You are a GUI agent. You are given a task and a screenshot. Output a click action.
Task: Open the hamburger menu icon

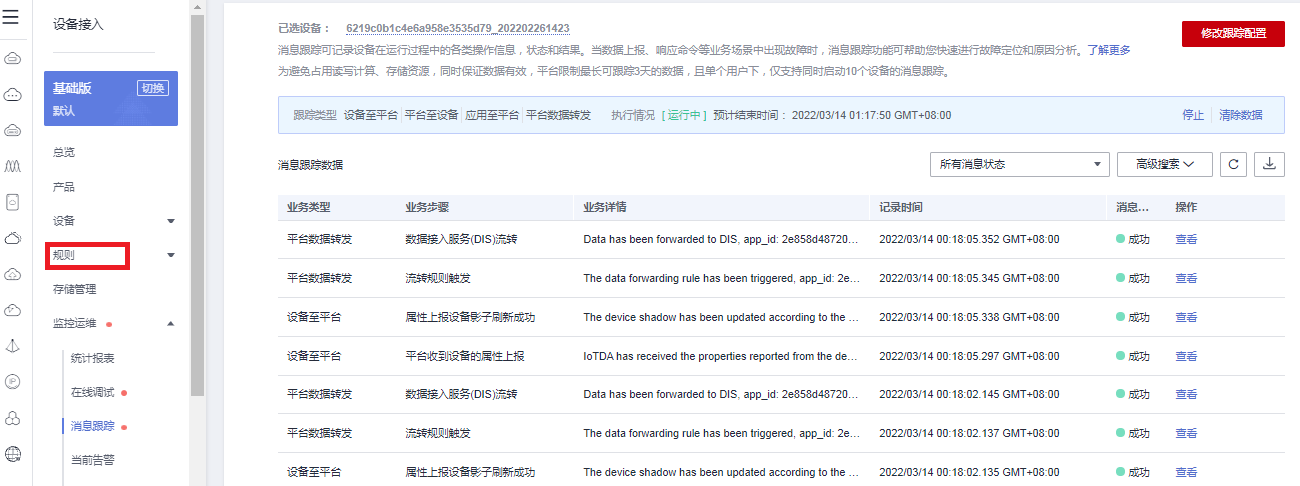click(x=11, y=18)
